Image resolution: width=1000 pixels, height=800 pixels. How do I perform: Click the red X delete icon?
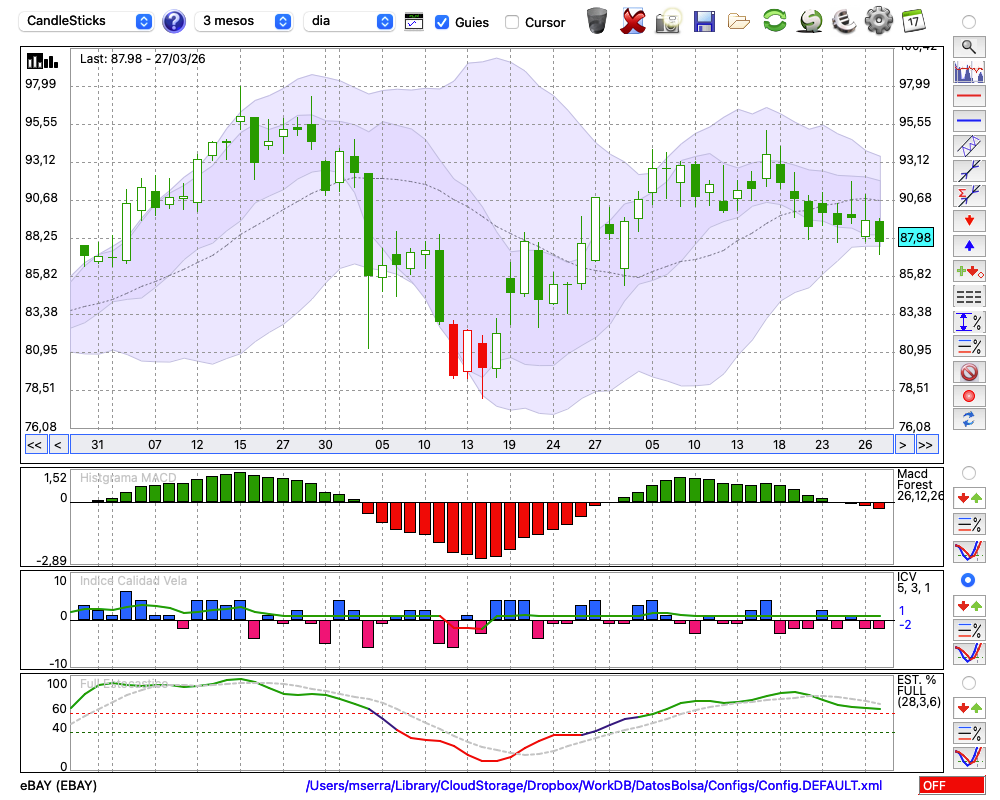click(633, 21)
